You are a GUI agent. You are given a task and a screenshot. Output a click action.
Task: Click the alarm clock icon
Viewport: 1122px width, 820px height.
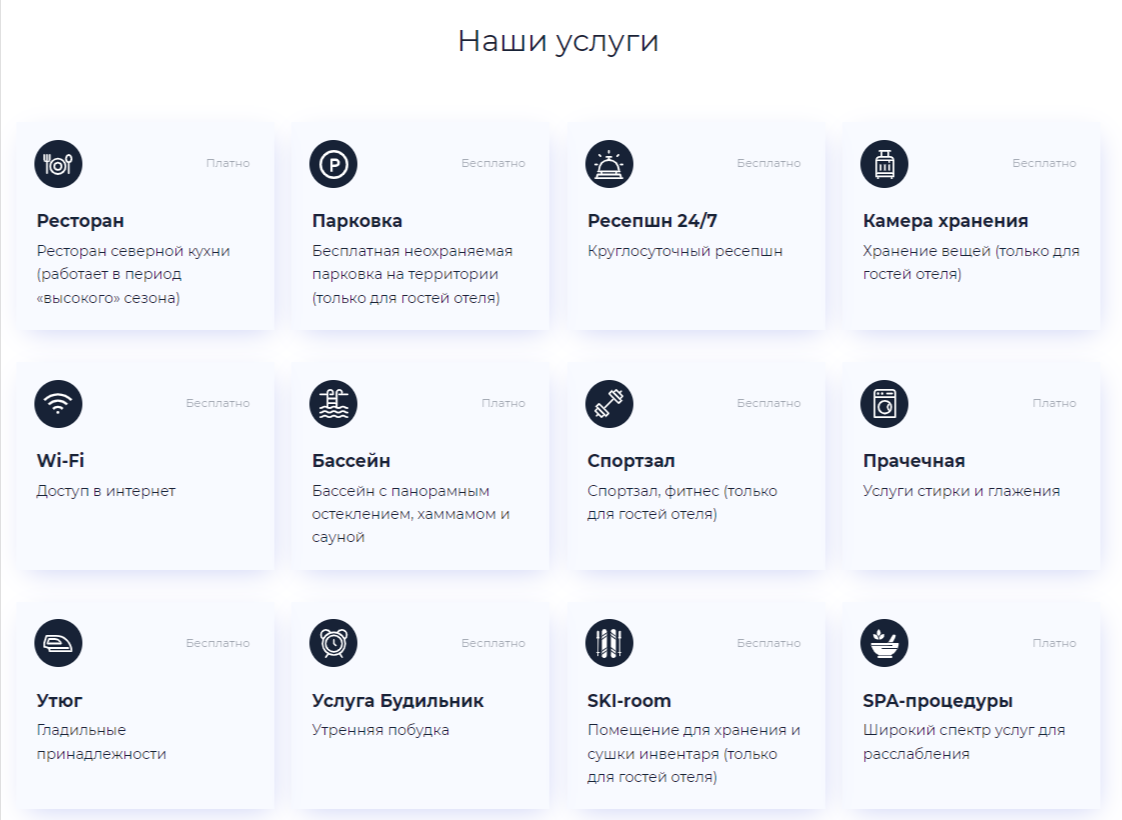[x=333, y=643]
